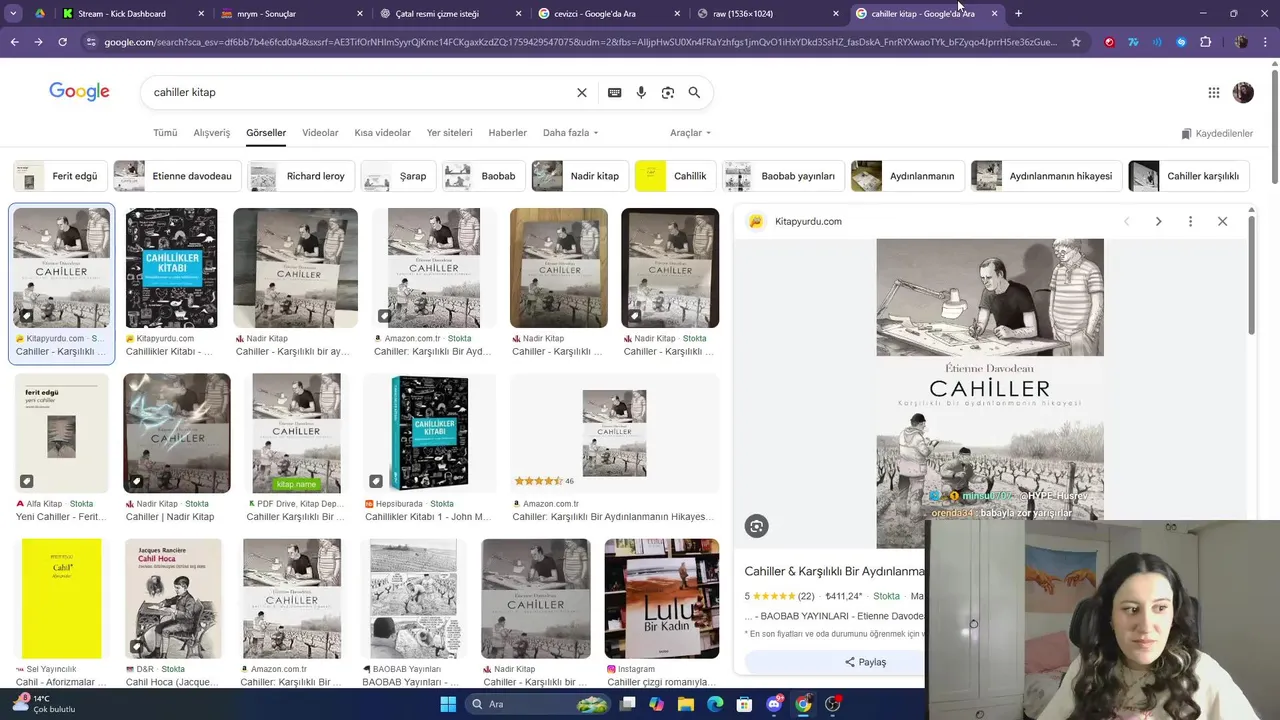Bookmark this page with the star icon
The width and height of the screenshot is (1280, 720).
1076,42
